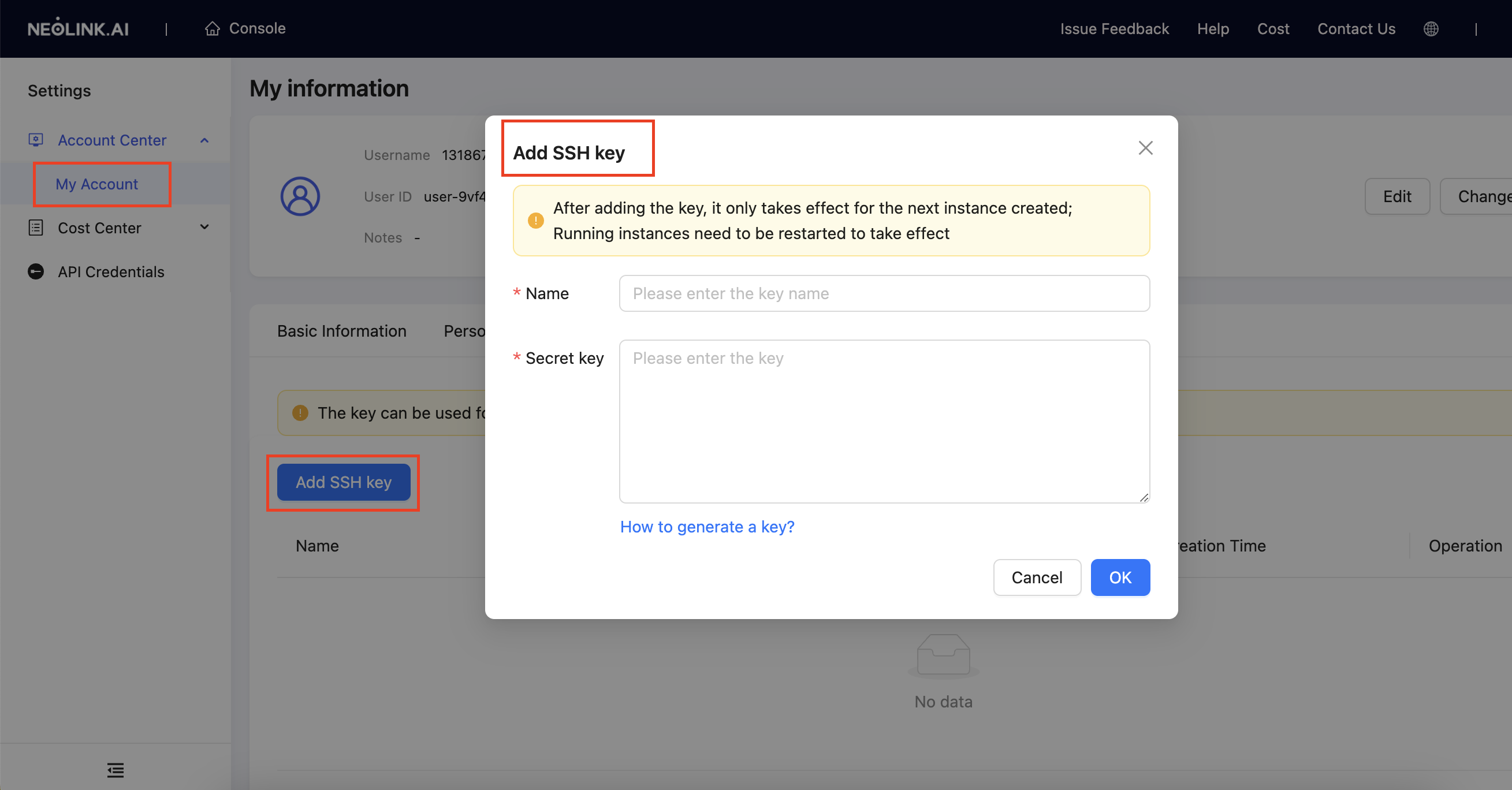Click the Cost Center document icon
1512x790 pixels.
tap(36, 228)
